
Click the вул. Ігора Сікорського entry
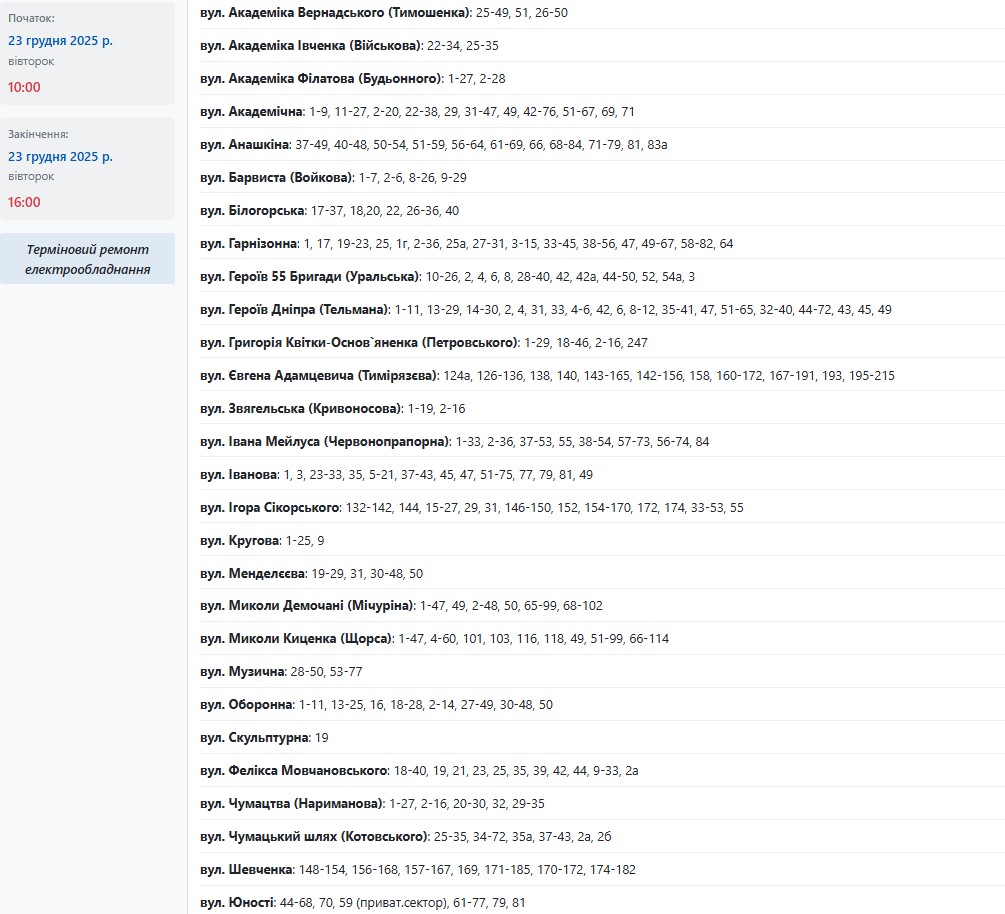point(270,508)
